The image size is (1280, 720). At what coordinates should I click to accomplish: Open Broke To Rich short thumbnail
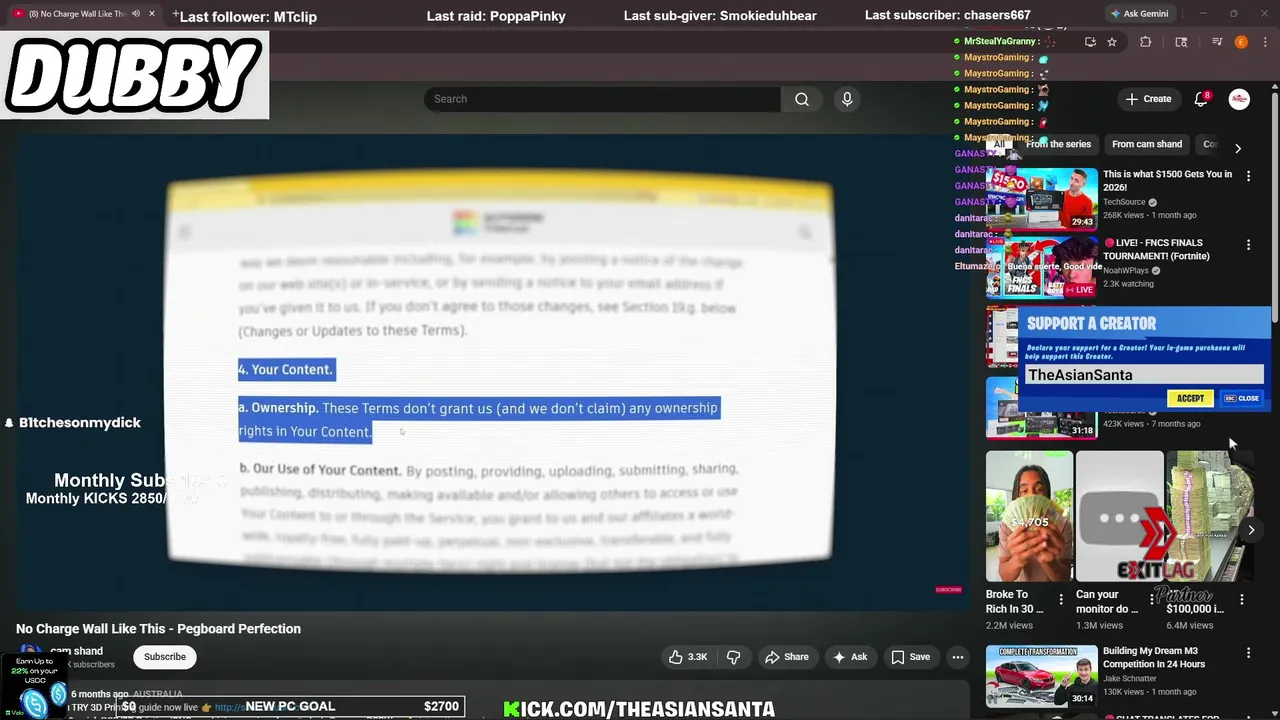(1029, 516)
